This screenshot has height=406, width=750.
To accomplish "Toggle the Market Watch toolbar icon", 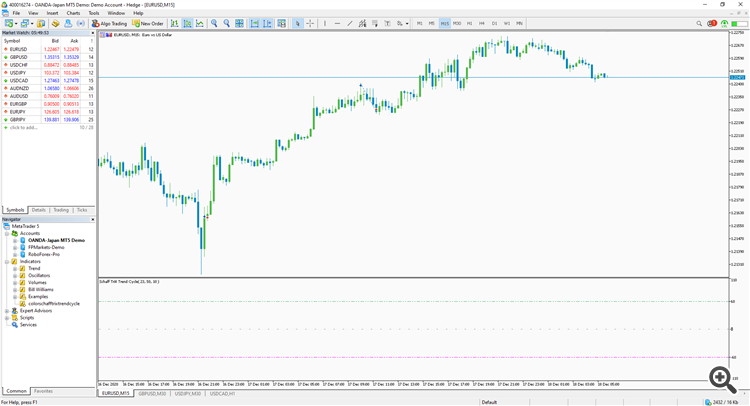I will (41, 23).
